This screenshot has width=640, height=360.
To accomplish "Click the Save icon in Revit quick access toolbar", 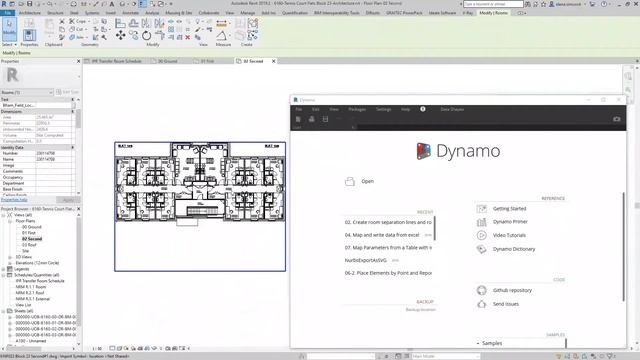I will click(29, 4).
